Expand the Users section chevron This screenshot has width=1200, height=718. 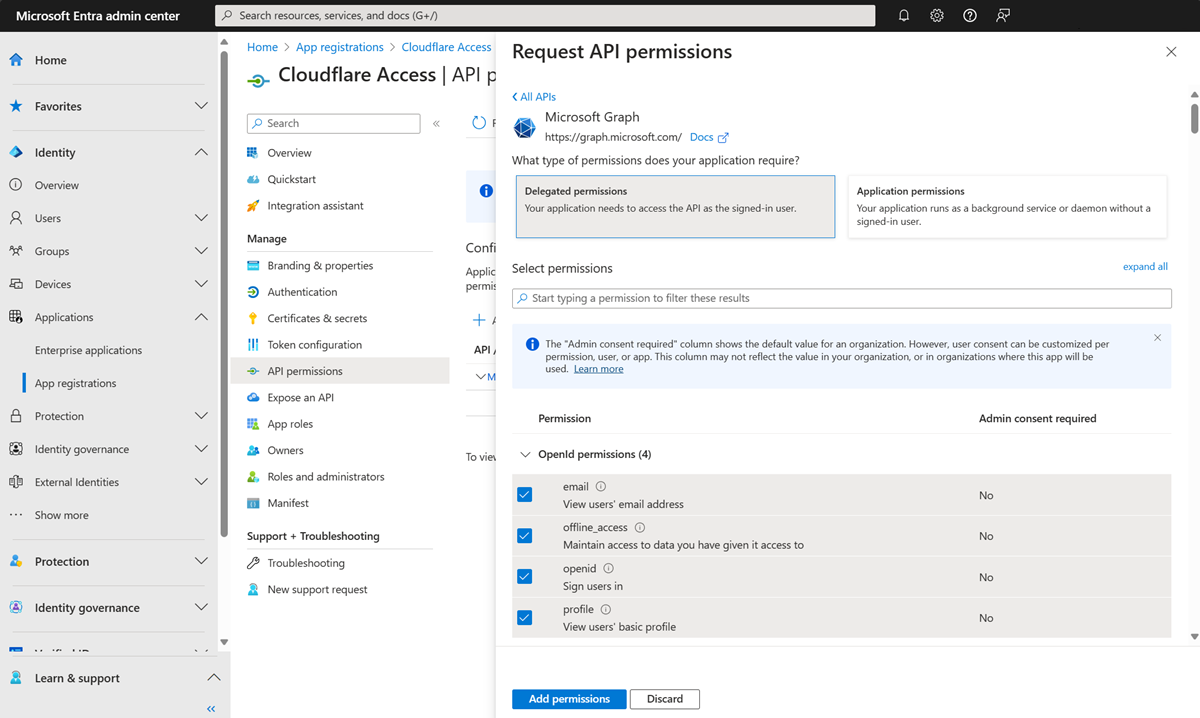[x=201, y=218]
